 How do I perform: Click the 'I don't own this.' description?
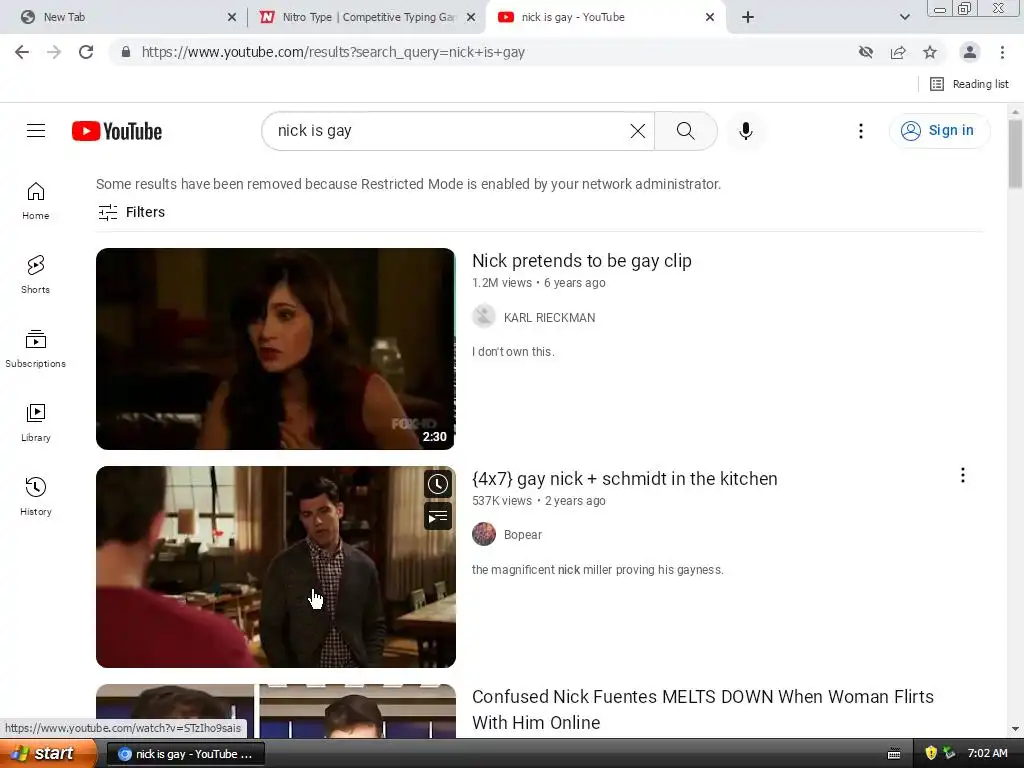[513, 351]
